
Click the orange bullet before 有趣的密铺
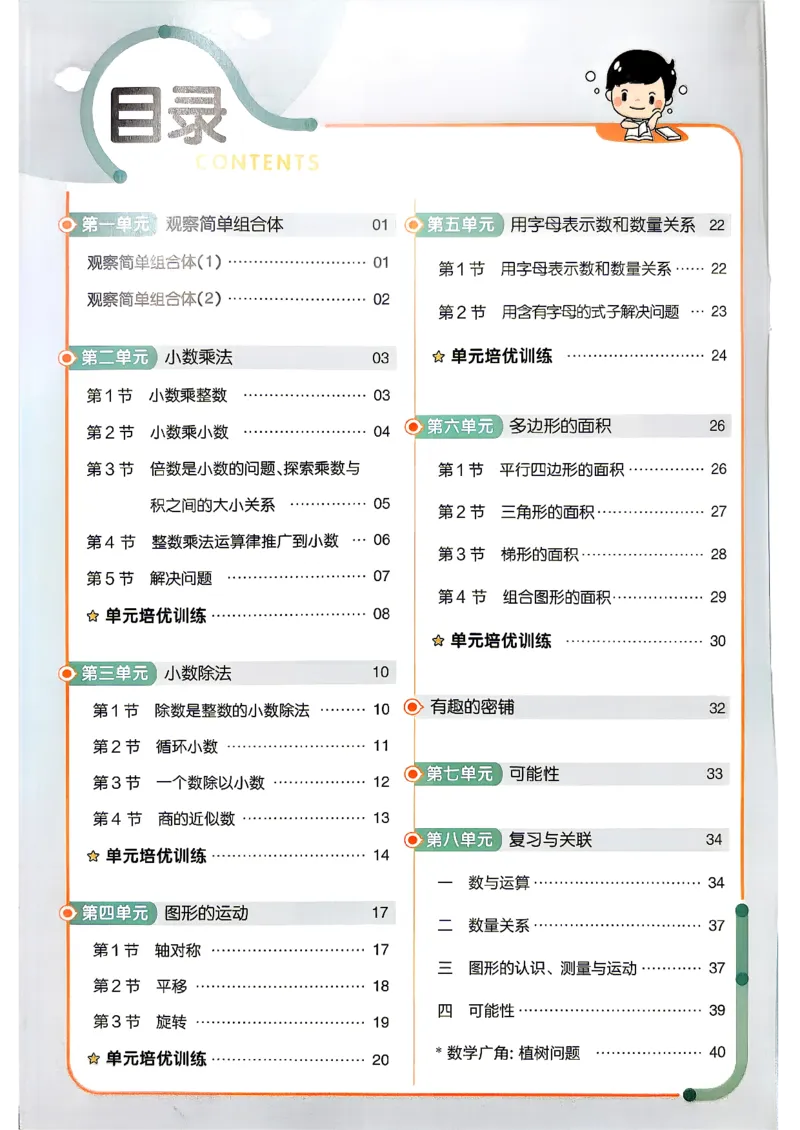413,707
